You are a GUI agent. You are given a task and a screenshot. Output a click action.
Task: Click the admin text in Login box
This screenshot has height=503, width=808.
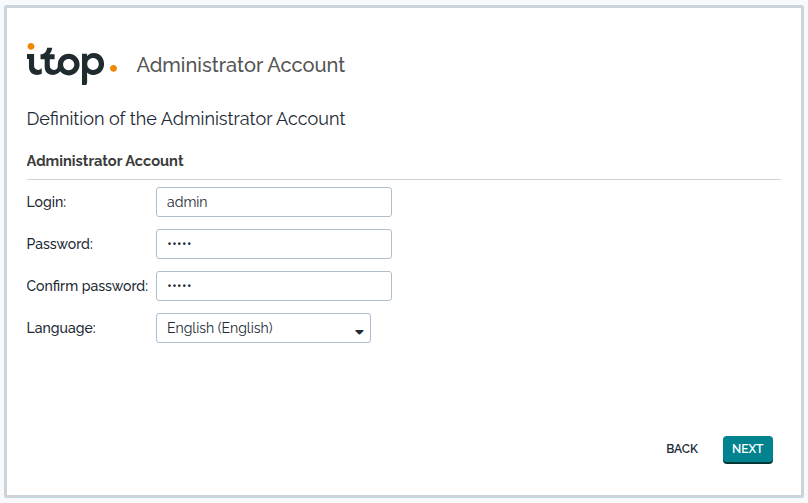pos(187,202)
